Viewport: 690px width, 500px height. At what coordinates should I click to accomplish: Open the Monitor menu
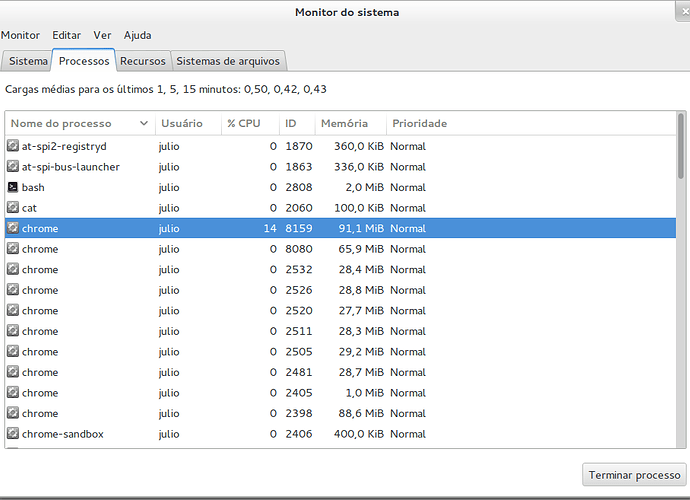click(x=20, y=35)
